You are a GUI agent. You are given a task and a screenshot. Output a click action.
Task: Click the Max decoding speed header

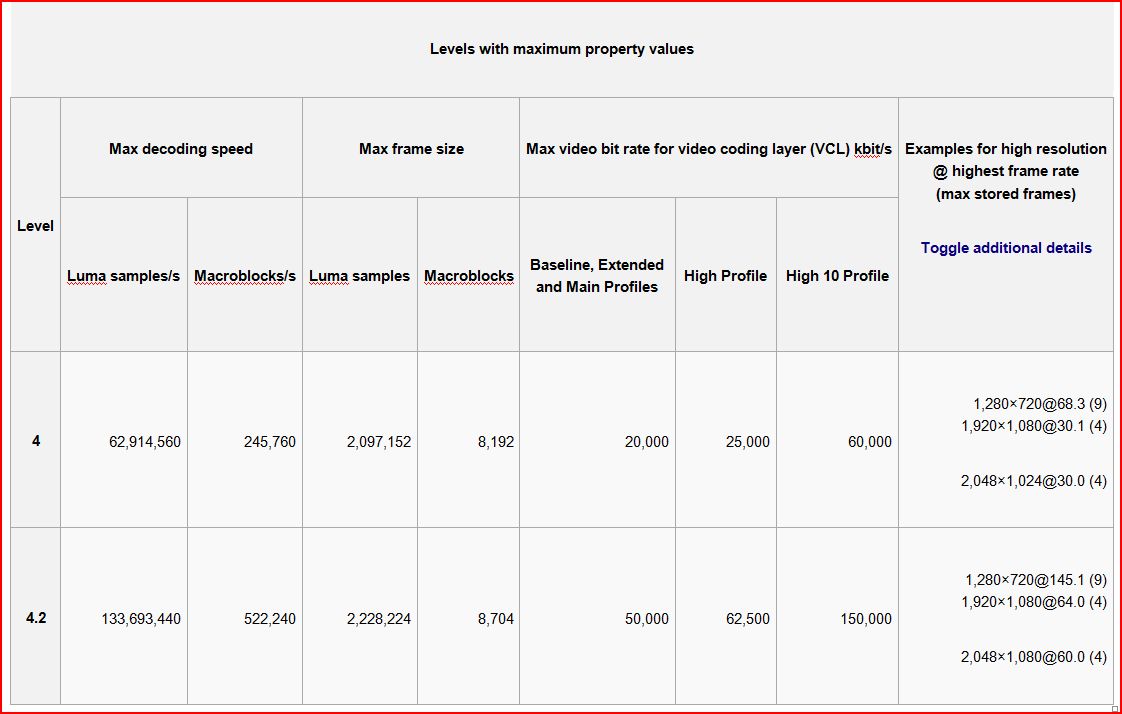(x=181, y=149)
